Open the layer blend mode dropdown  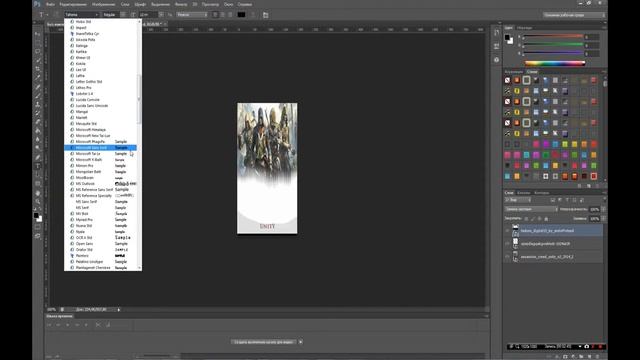point(531,209)
